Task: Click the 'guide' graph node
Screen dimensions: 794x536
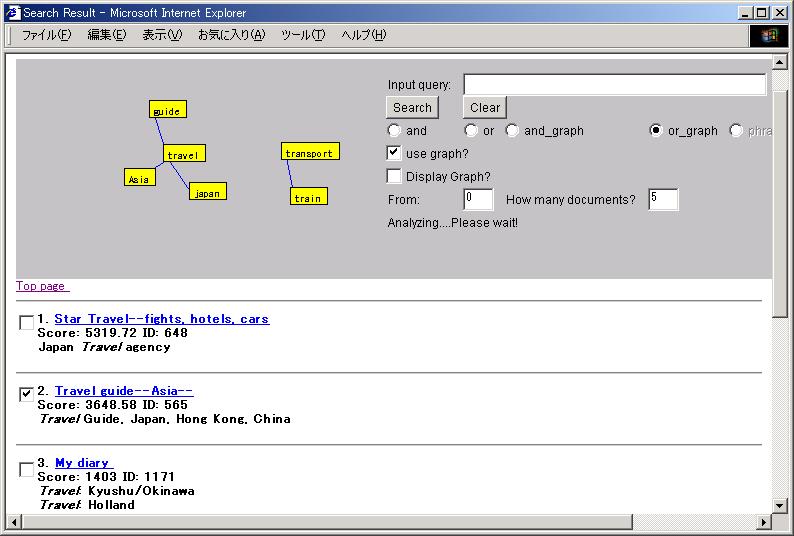Action: 167,111
